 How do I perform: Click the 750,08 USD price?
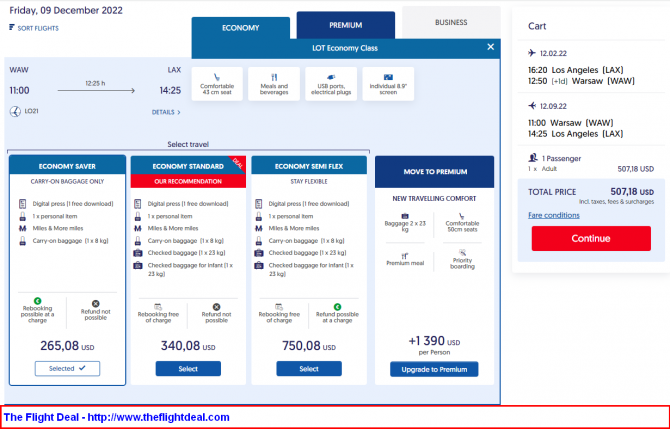tap(309, 346)
